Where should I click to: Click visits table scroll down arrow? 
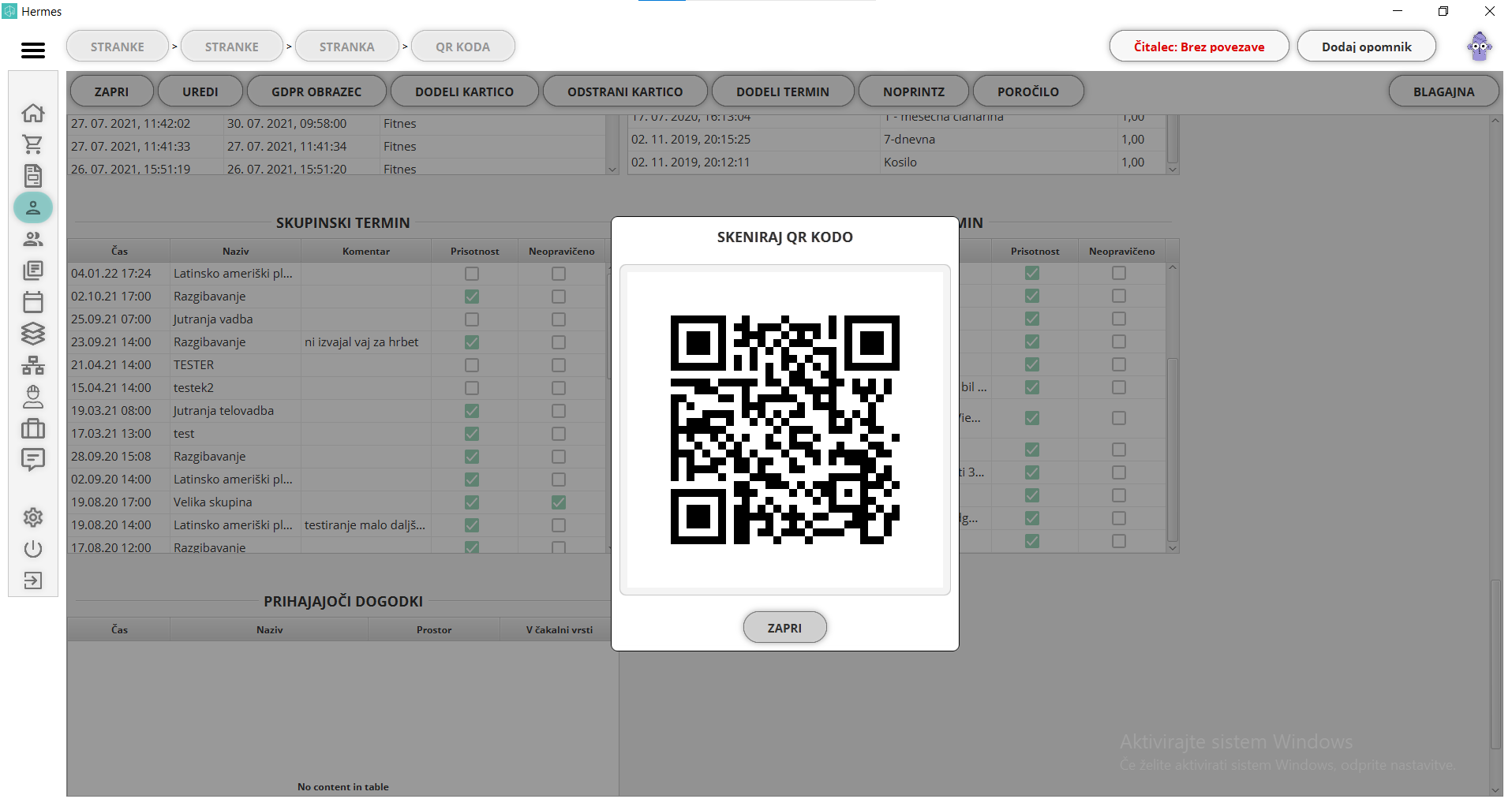612,169
